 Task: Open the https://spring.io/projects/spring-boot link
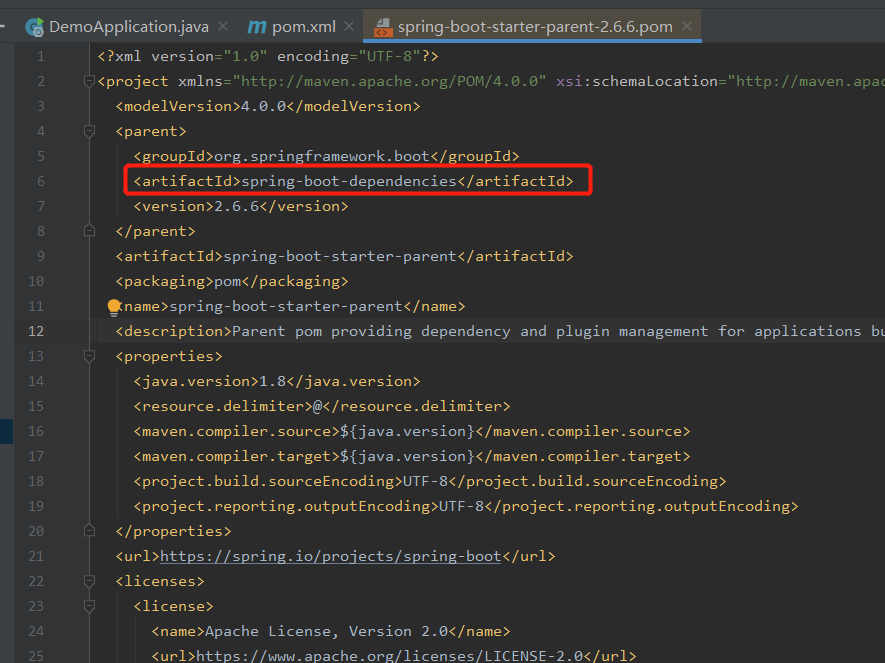(x=330, y=556)
